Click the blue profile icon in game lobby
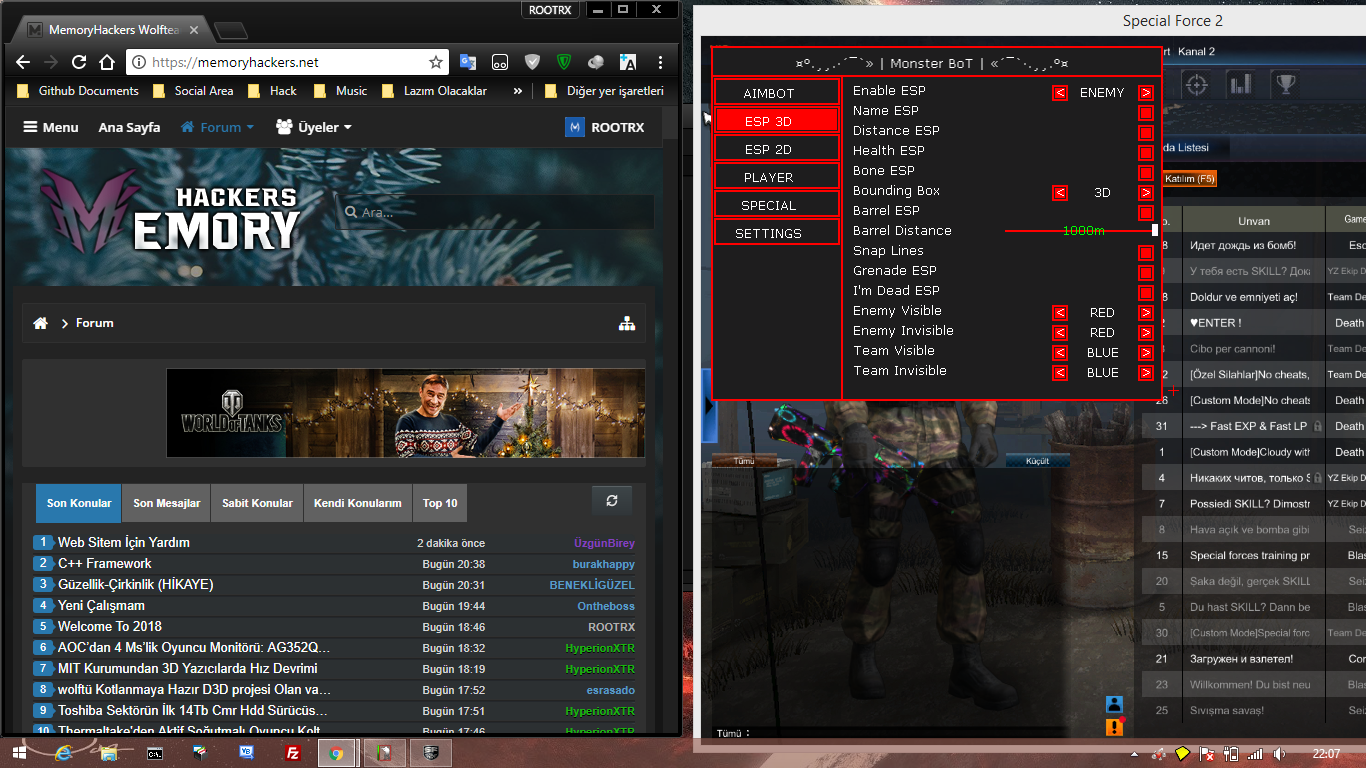The width and height of the screenshot is (1366, 768). [1115, 704]
